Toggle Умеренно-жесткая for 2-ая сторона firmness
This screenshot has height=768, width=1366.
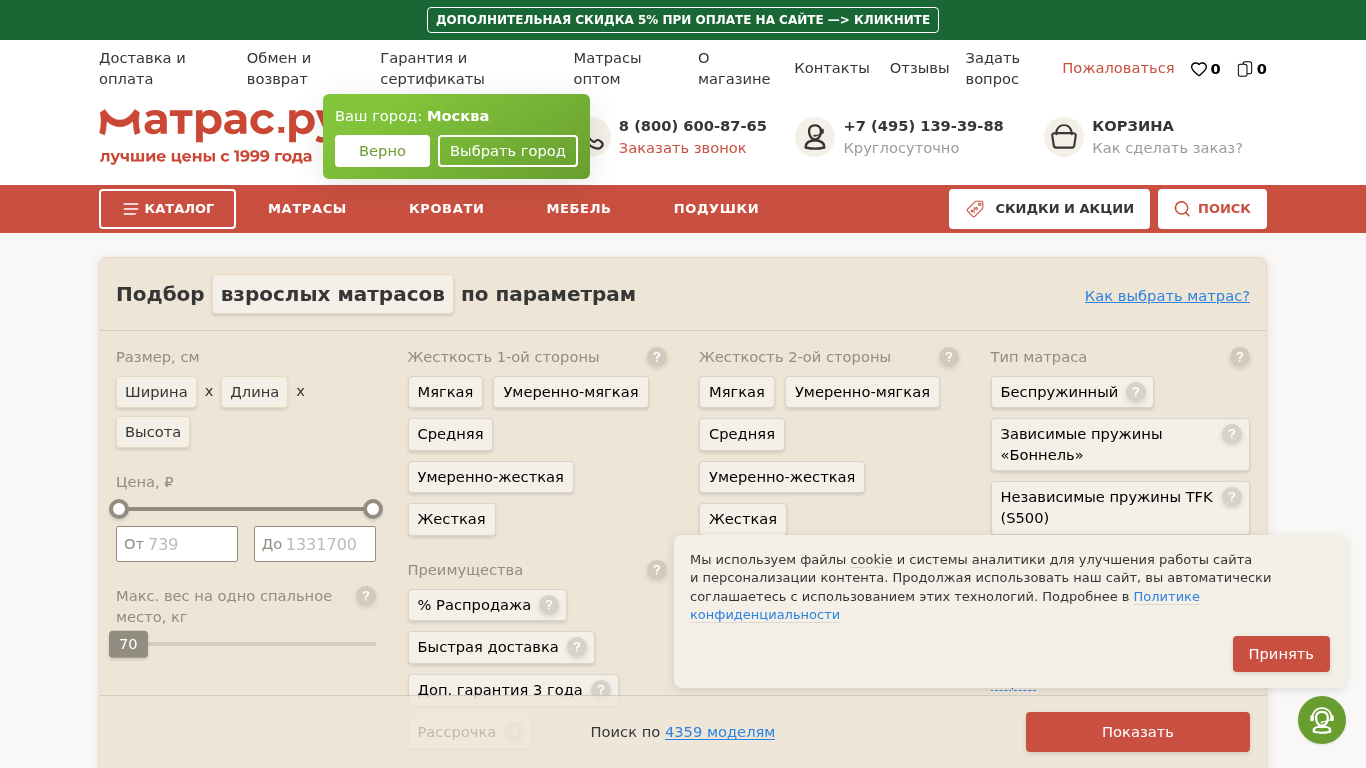point(782,477)
